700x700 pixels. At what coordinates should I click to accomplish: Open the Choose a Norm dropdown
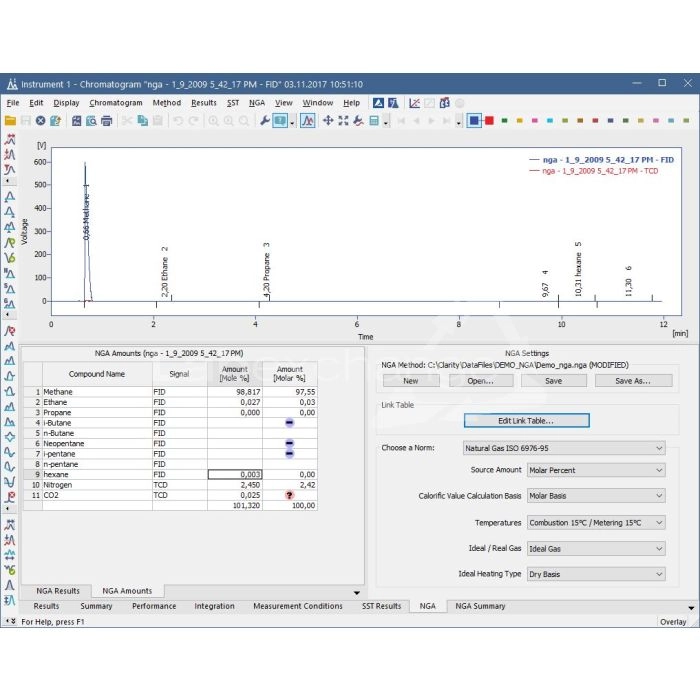coord(565,448)
